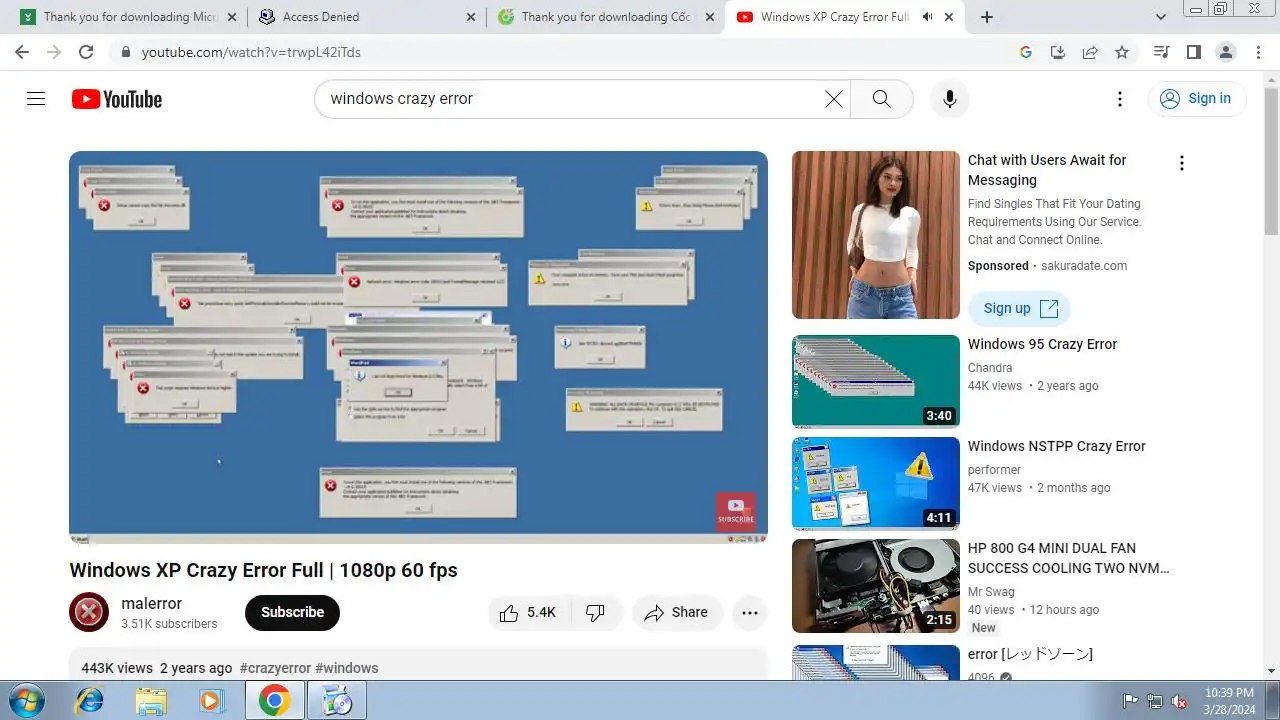Image resolution: width=1280 pixels, height=720 pixels.
Task: Open sakuradate.com sponsor link
Action: 1084,266
